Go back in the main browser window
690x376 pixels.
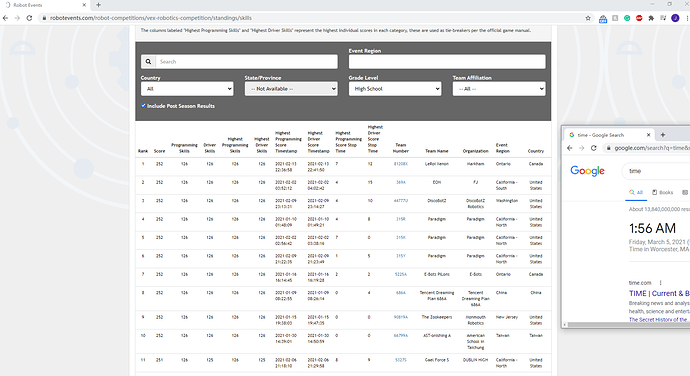point(5,18)
